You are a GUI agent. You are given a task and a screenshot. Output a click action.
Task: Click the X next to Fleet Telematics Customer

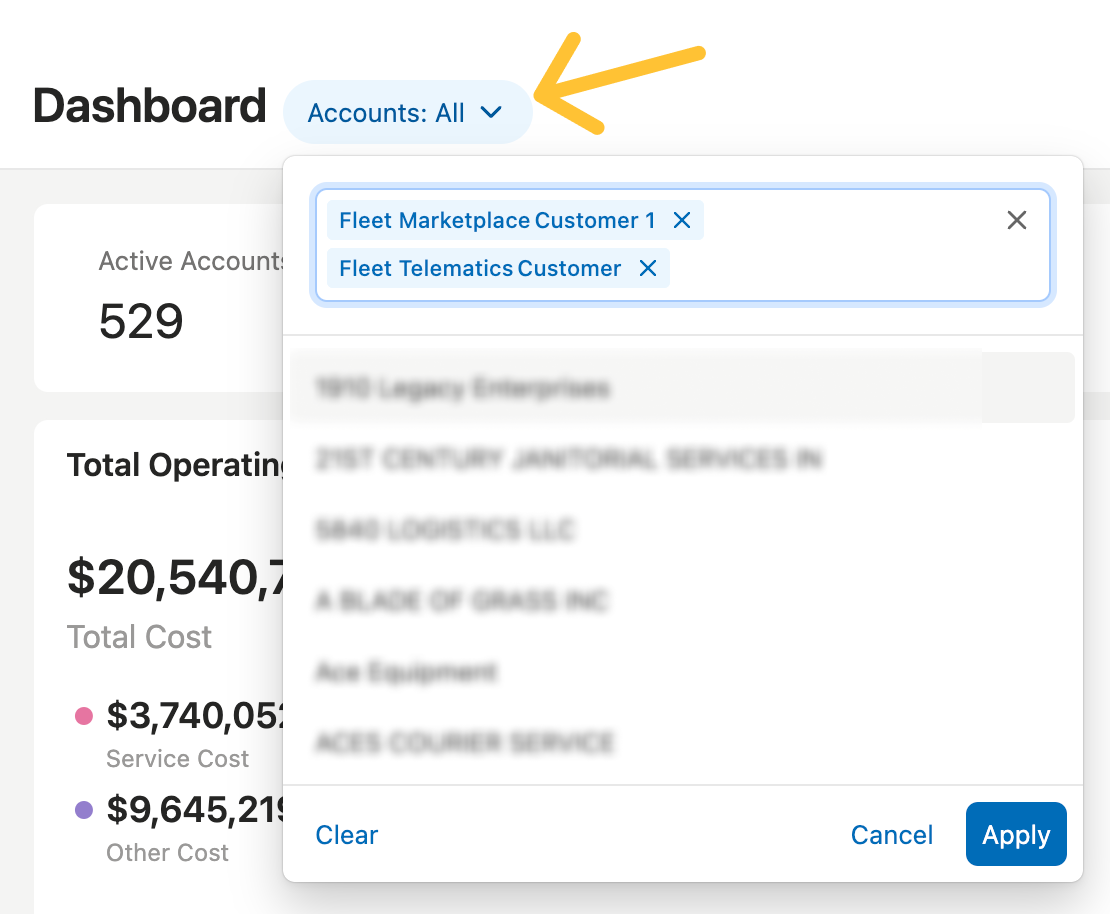[648, 268]
